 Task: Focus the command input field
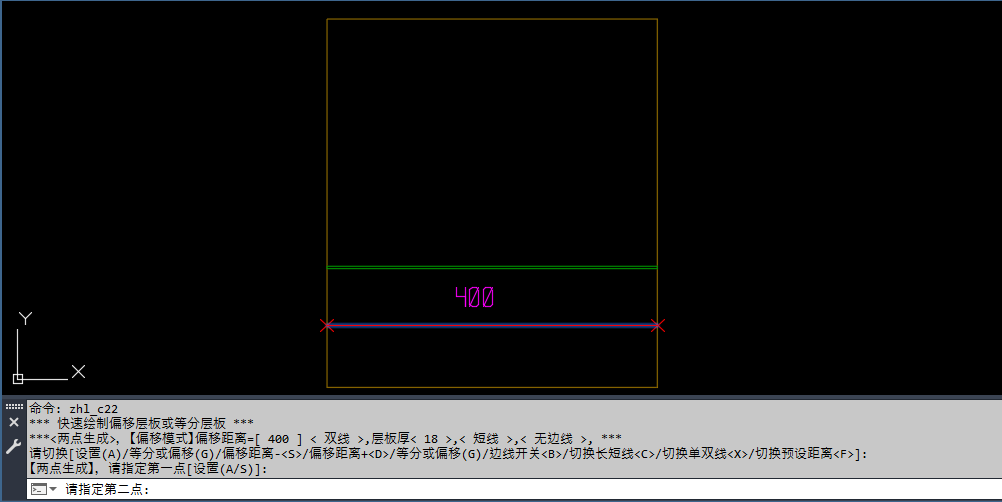point(514,489)
